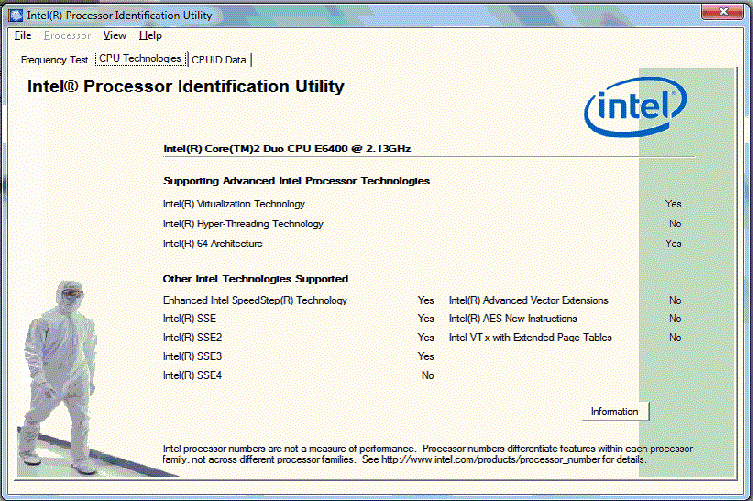Click Intel(R) AES New Instructions label
Viewport: 753px width, 501px height.
pyautogui.click(x=513, y=318)
